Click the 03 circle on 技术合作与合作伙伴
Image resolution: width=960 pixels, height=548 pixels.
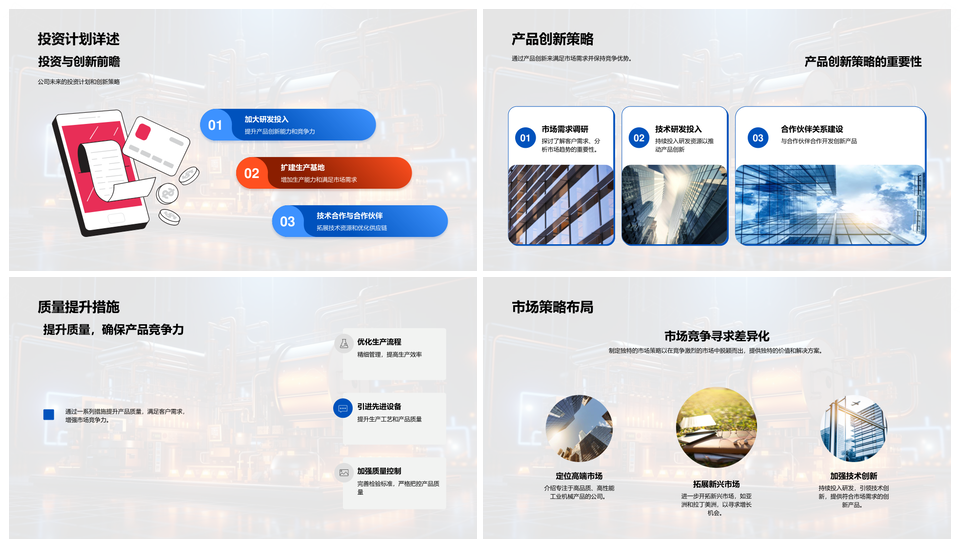pos(288,221)
